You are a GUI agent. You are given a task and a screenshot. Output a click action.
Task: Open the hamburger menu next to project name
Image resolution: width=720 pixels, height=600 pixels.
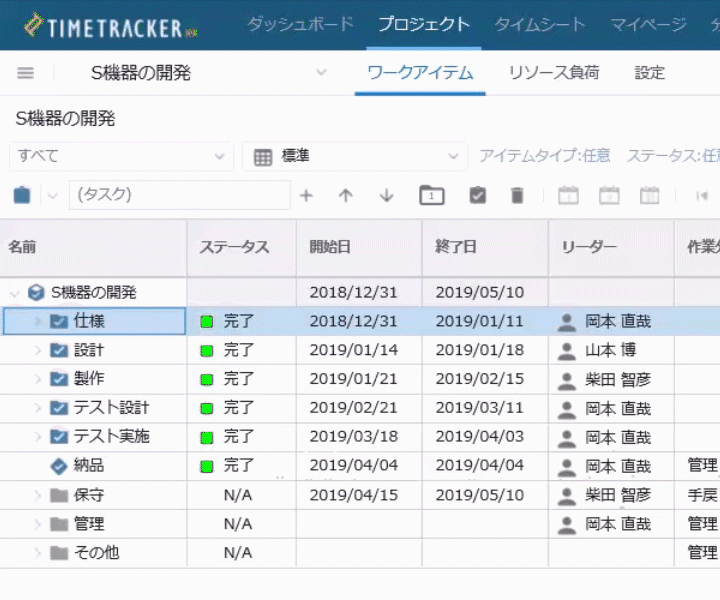(26, 73)
